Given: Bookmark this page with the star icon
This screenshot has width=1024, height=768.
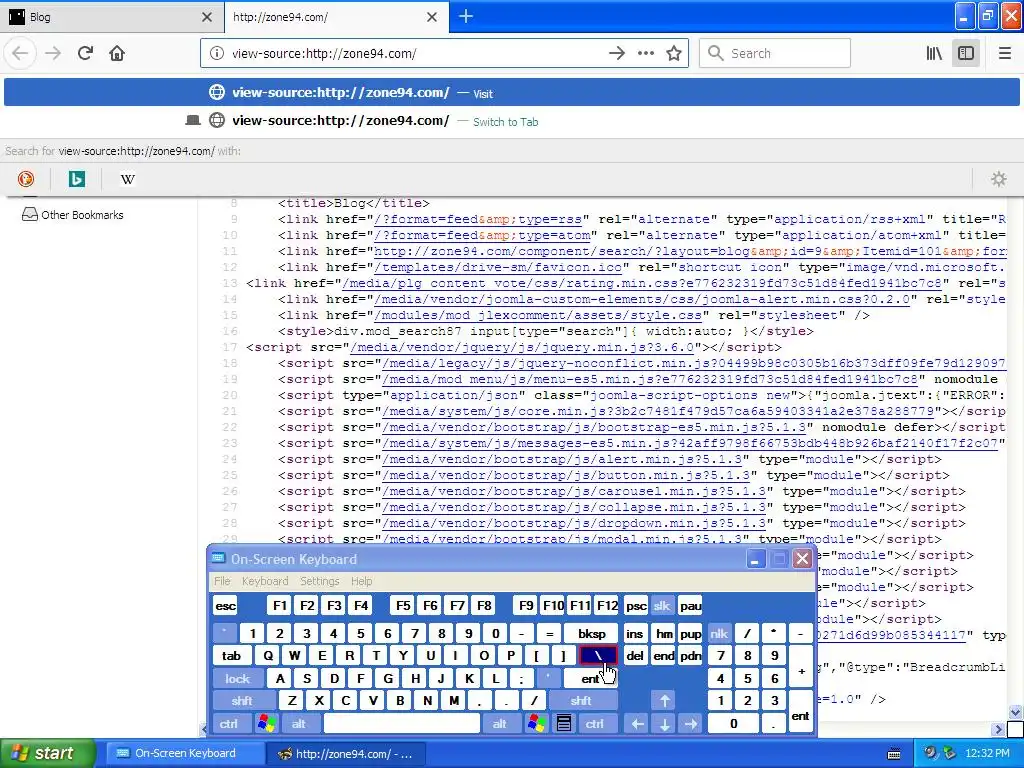Looking at the screenshot, I should tap(674, 53).
